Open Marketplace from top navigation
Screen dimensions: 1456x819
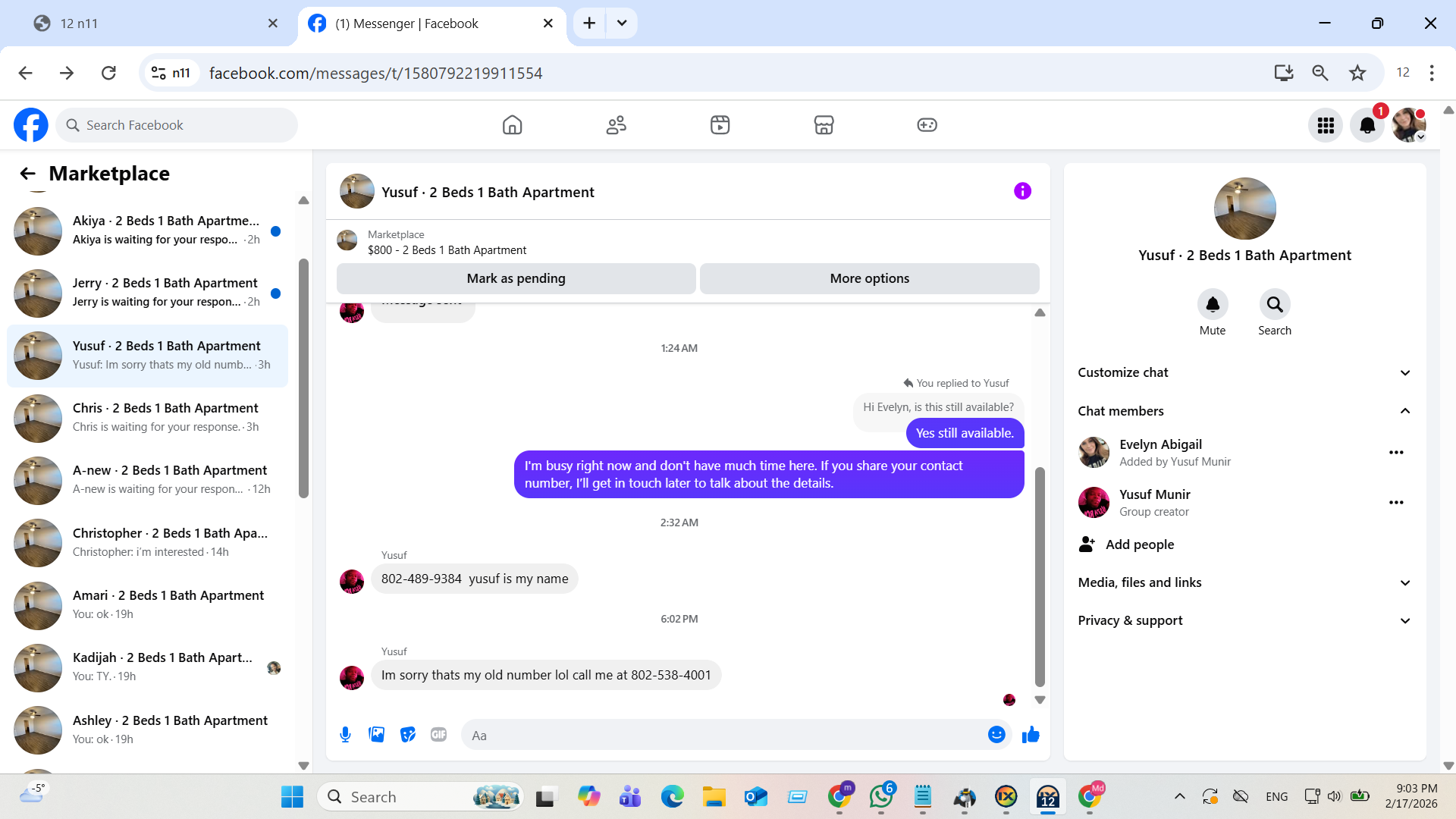824,125
